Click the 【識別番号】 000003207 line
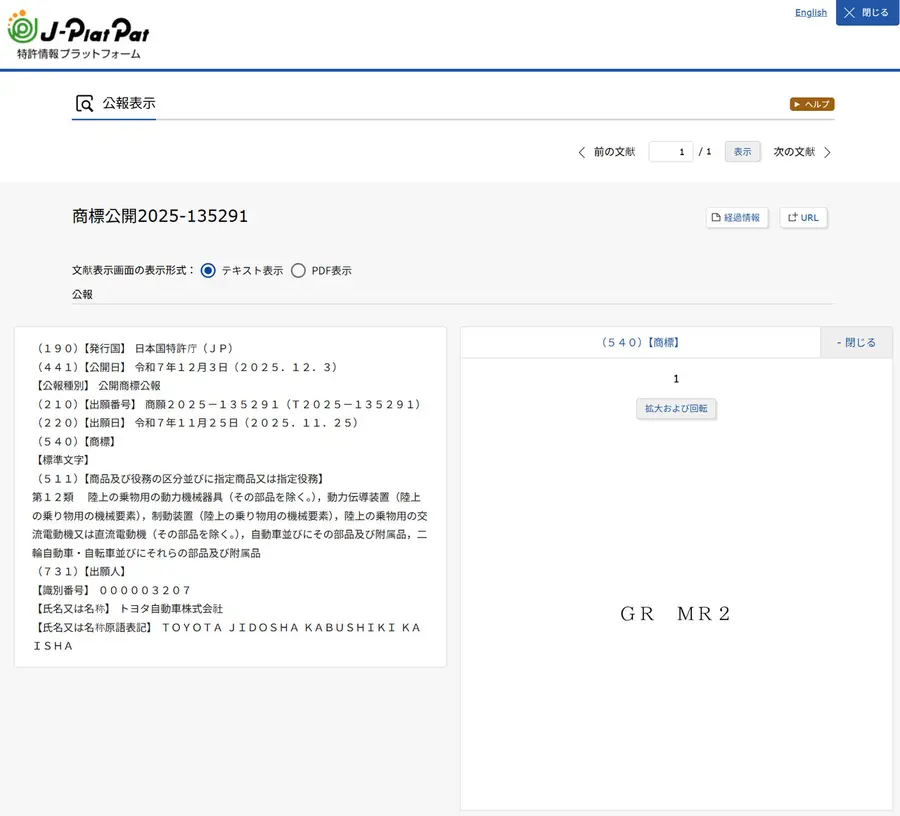The height and width of the screenshot is (816, 900). pyautogui.click(x=113, y=590)
